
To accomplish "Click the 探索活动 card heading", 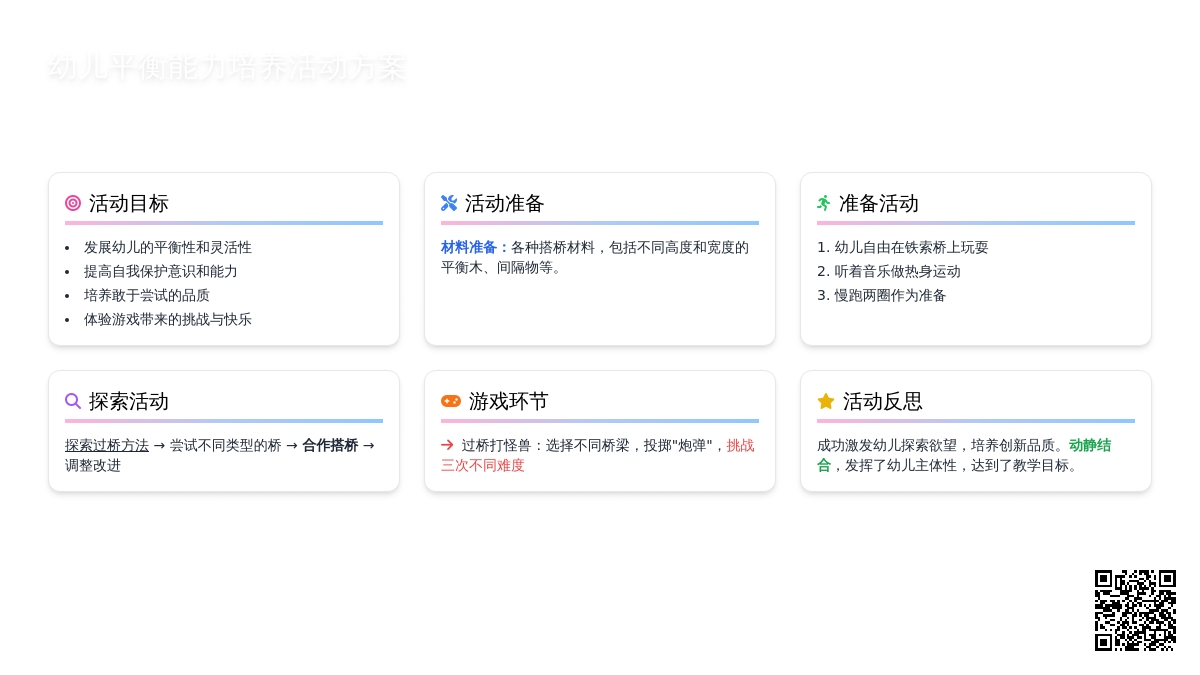I will coord(129,401).
